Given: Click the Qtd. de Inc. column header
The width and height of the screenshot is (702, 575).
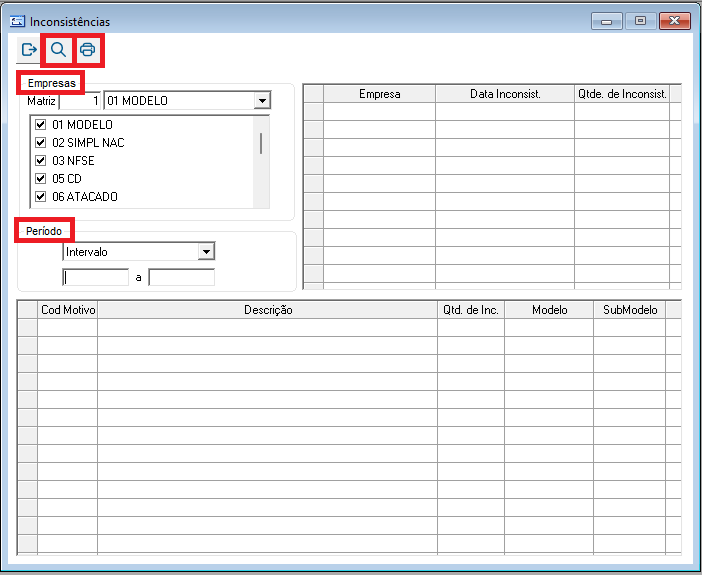Looking at the screenshot, I should click(471, 310).
